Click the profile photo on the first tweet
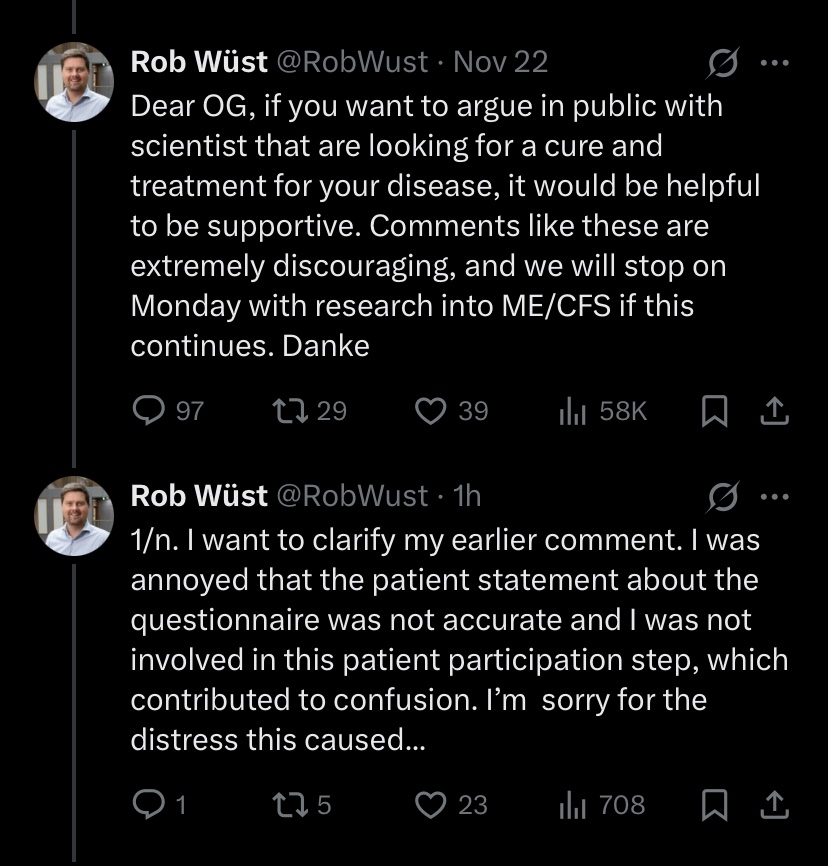 pyautogui.click(x=74, y=82)
